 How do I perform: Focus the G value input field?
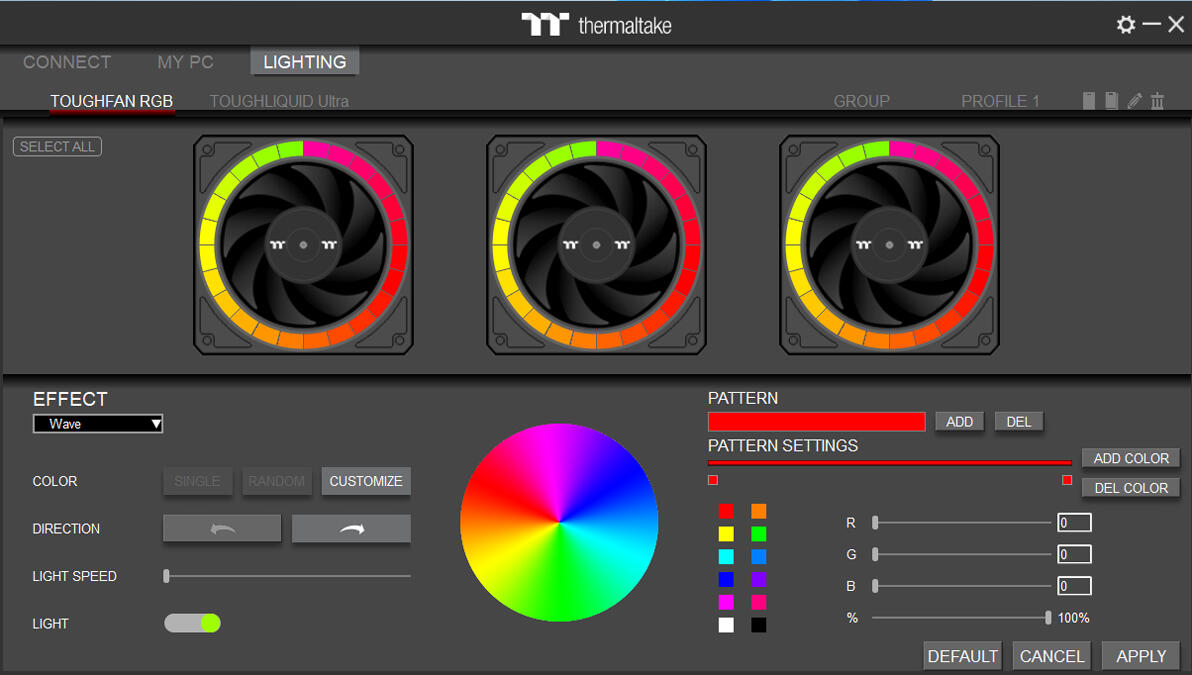click(x=1074, y=555)
